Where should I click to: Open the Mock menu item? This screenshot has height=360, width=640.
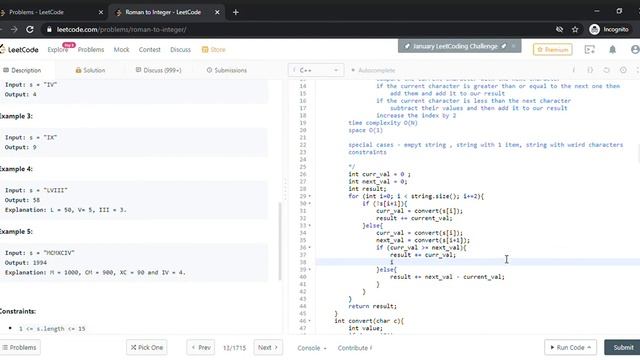[121, 49]
